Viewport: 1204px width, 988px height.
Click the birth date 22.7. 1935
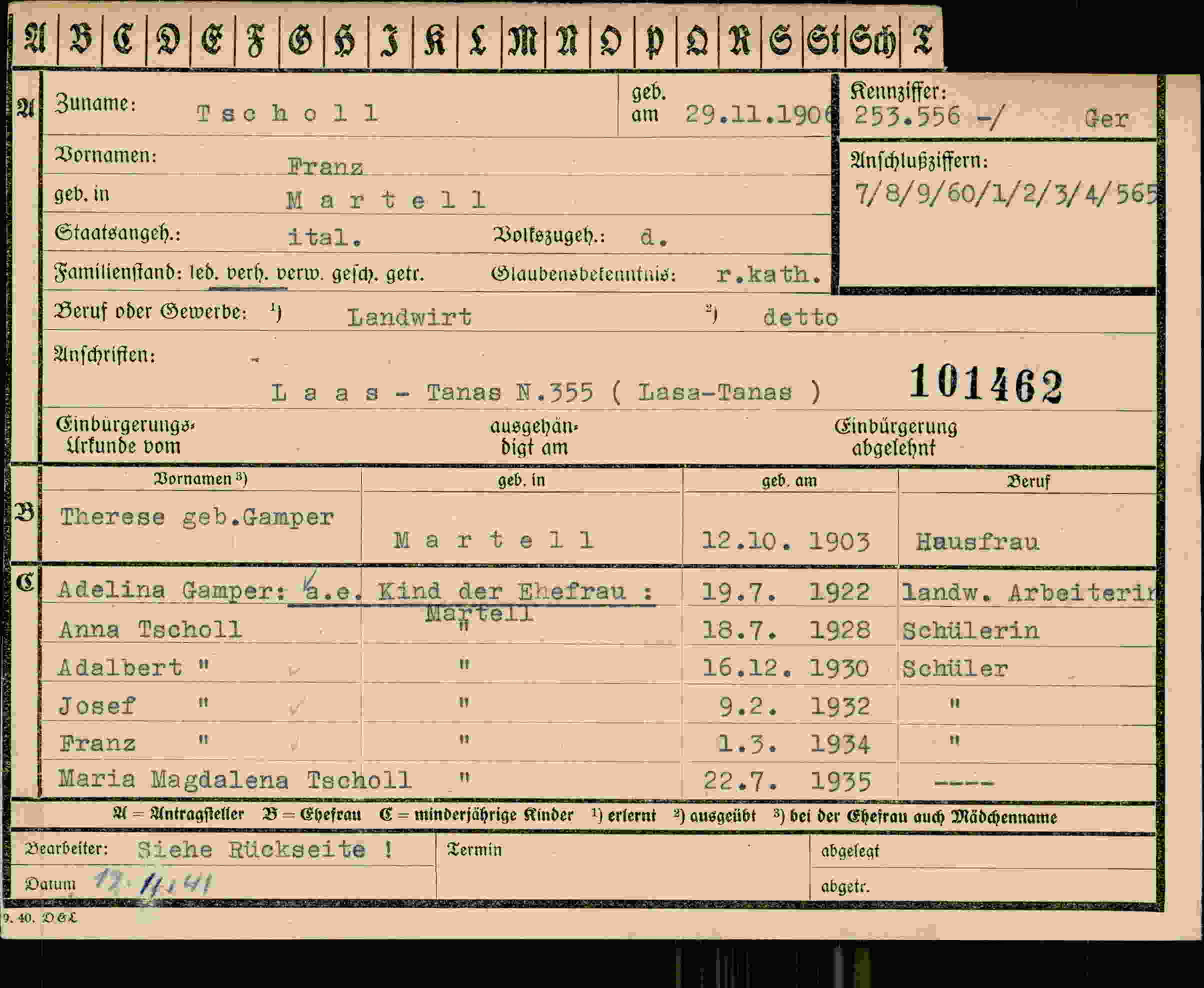[x=787, y=782]
